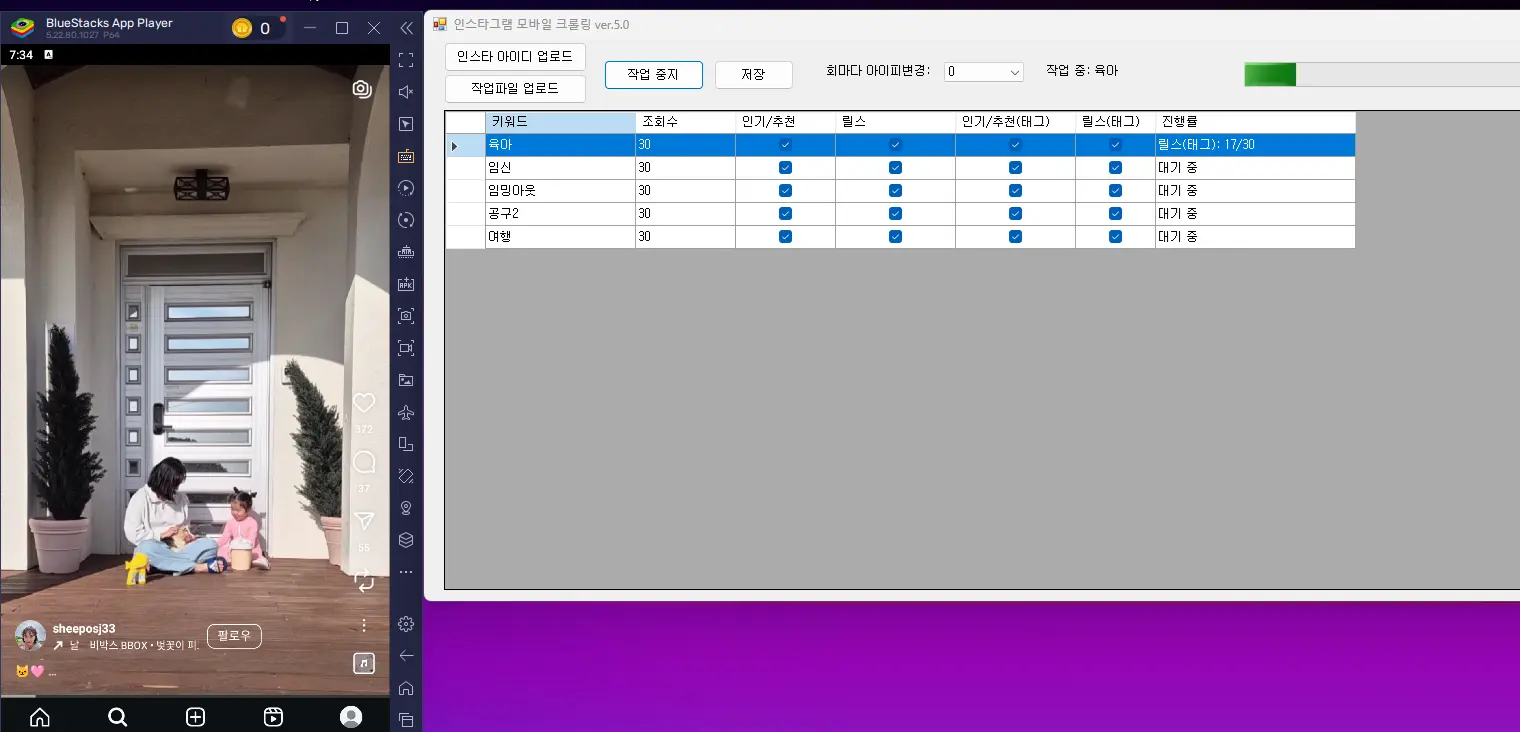The height and width of the screenshot is (732, 1520).
Task: Open the screen recorder sidebar icon
Action: coord(405,348)
